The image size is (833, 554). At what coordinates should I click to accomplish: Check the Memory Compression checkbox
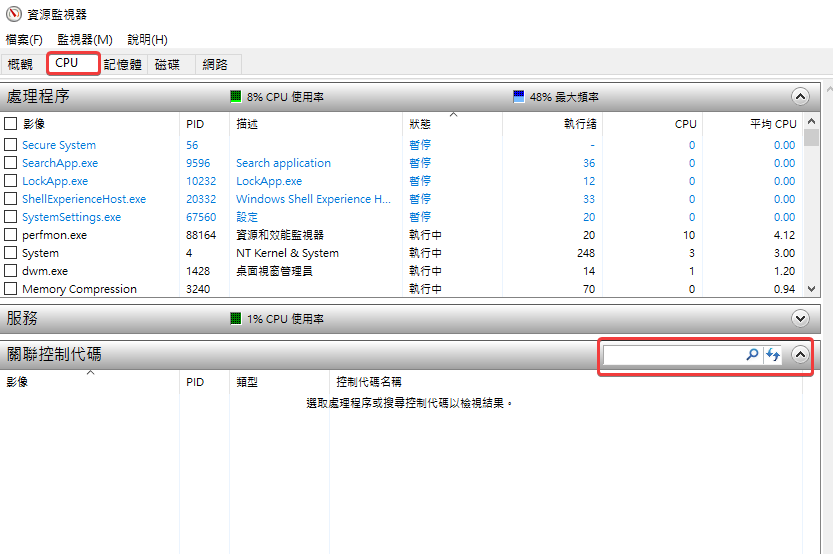point(11,288)
